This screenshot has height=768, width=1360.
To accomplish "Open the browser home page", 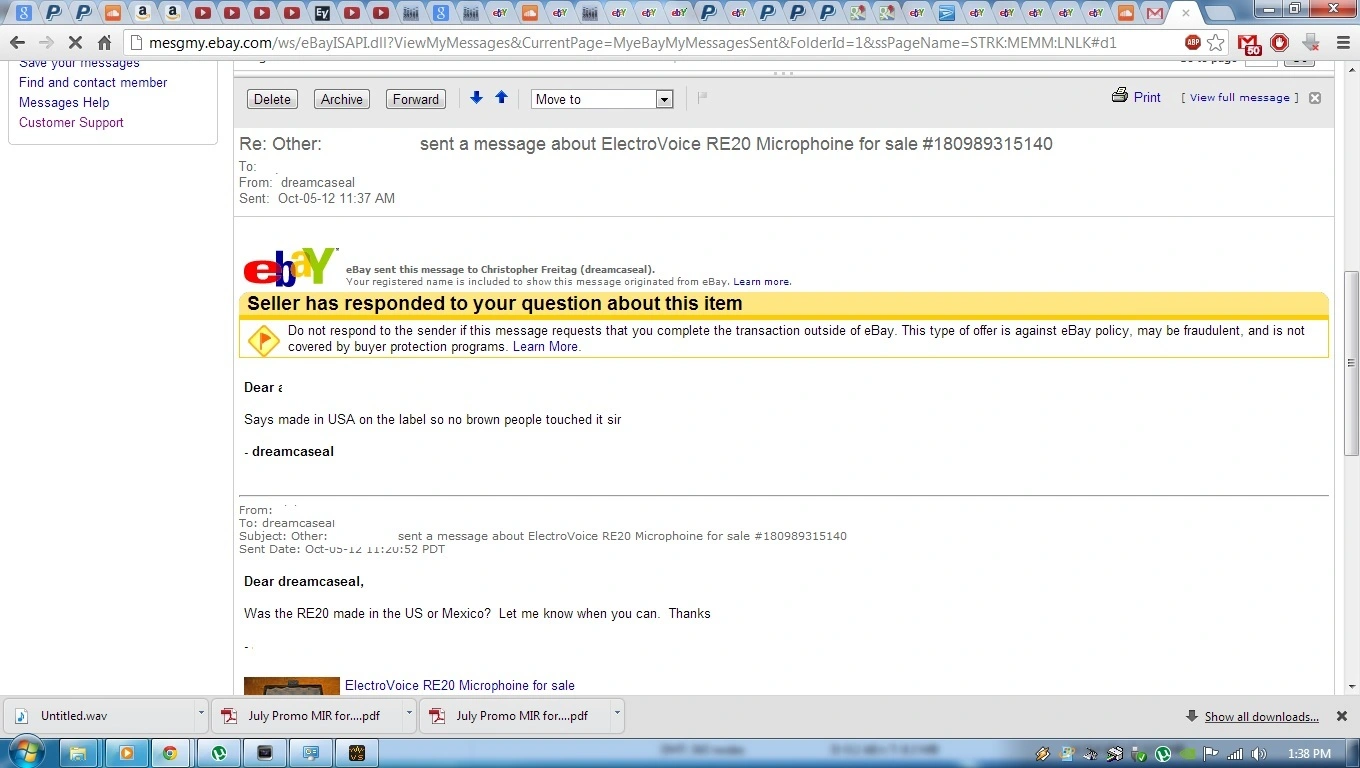I will pos(105,43).
